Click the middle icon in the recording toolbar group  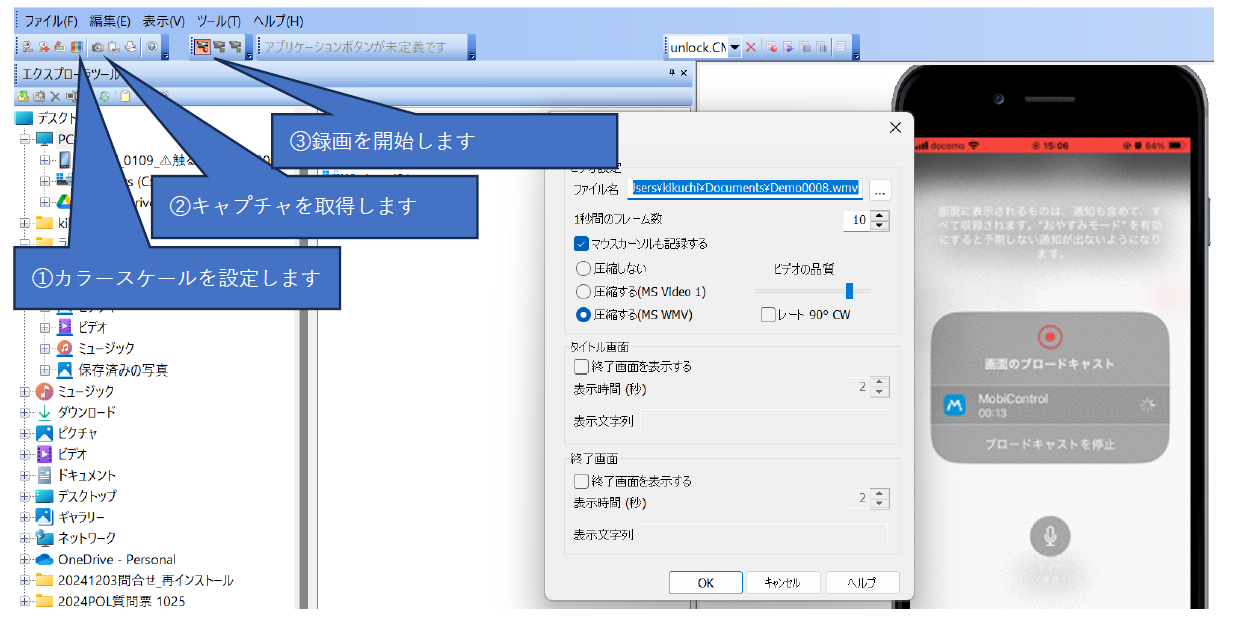pos(219,47)
